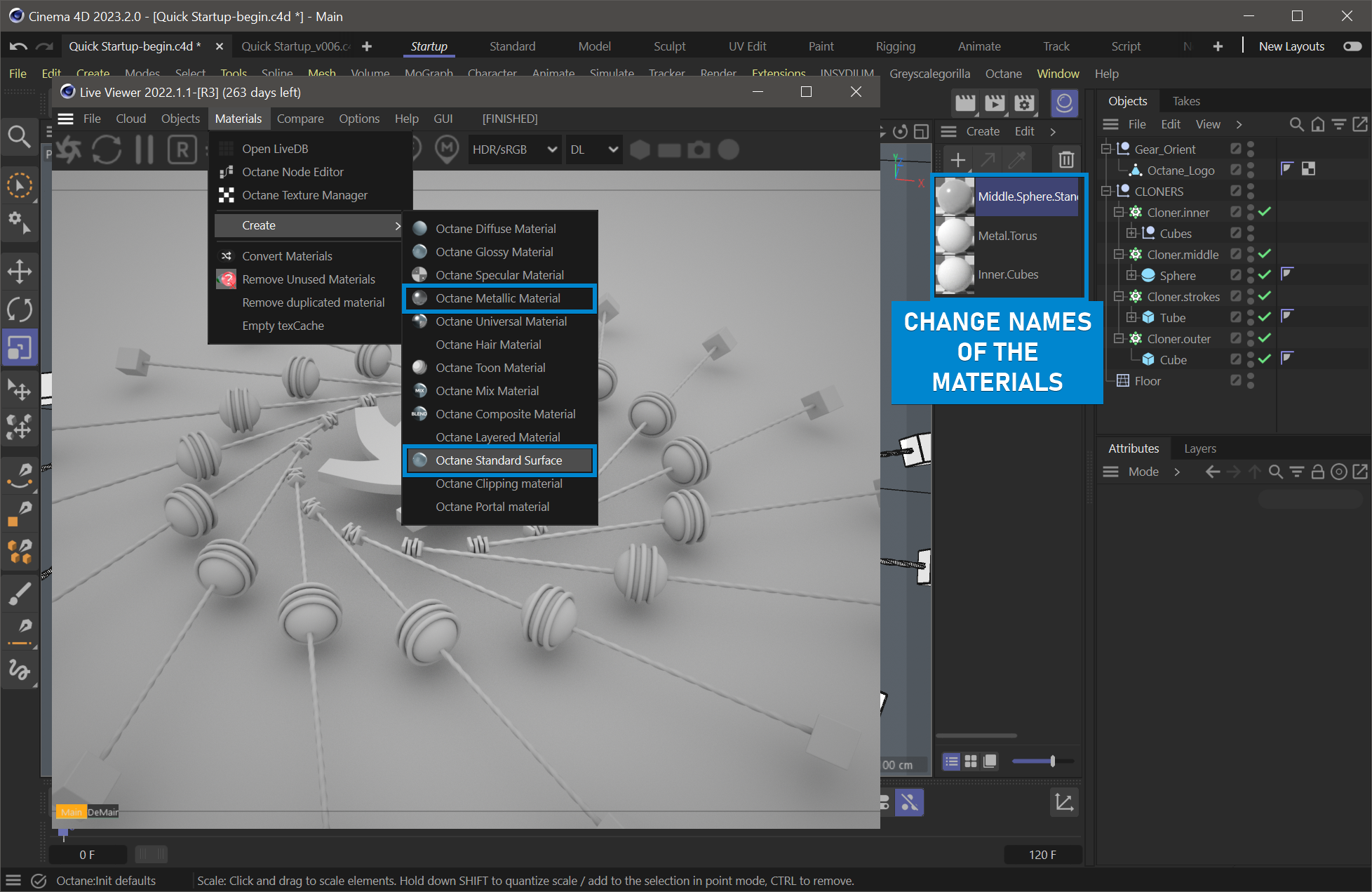Collapse the CLONERS tree group

(x=1106, y=191)
